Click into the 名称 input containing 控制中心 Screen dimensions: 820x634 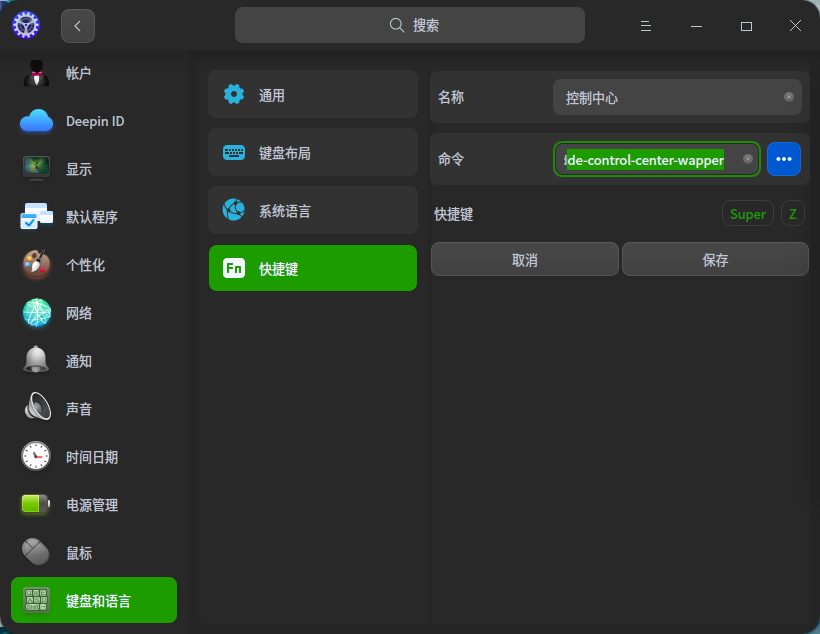coord(677,97)
